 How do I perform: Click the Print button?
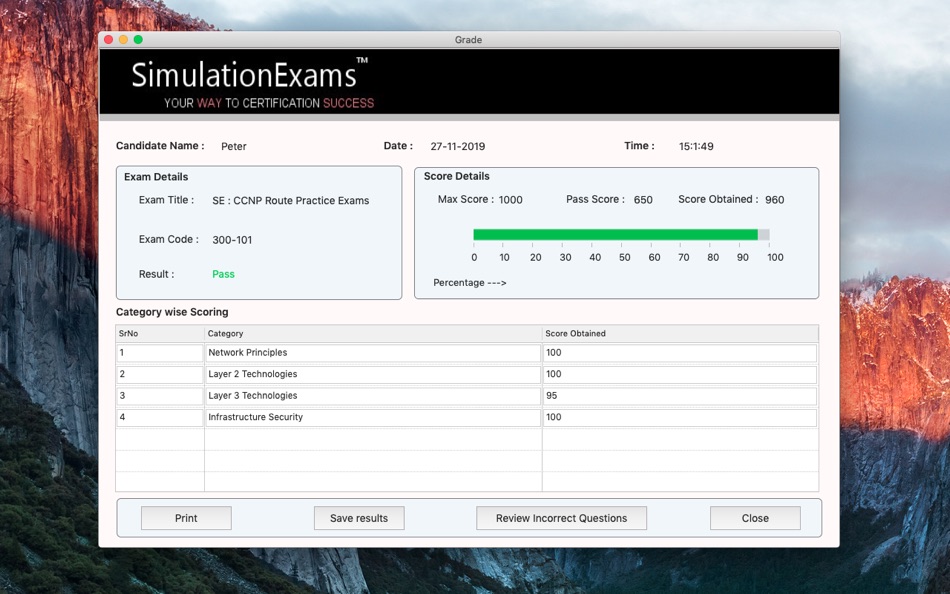[186, 518]
